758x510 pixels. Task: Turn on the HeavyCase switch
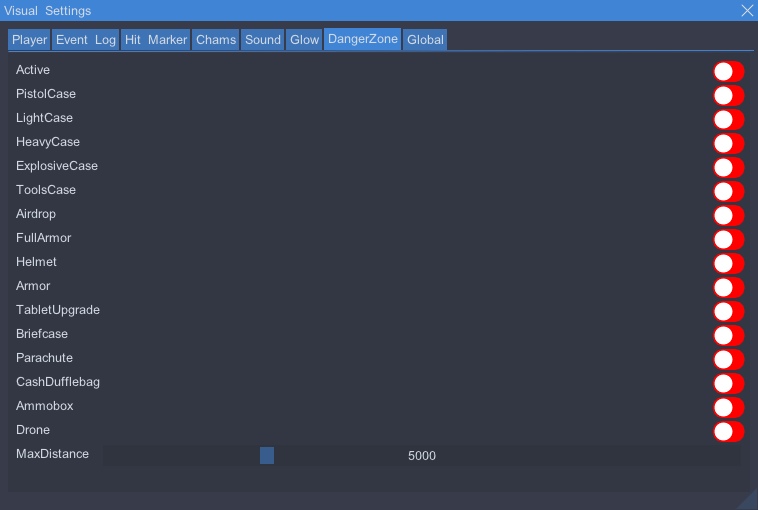click(x=729, y=144)
